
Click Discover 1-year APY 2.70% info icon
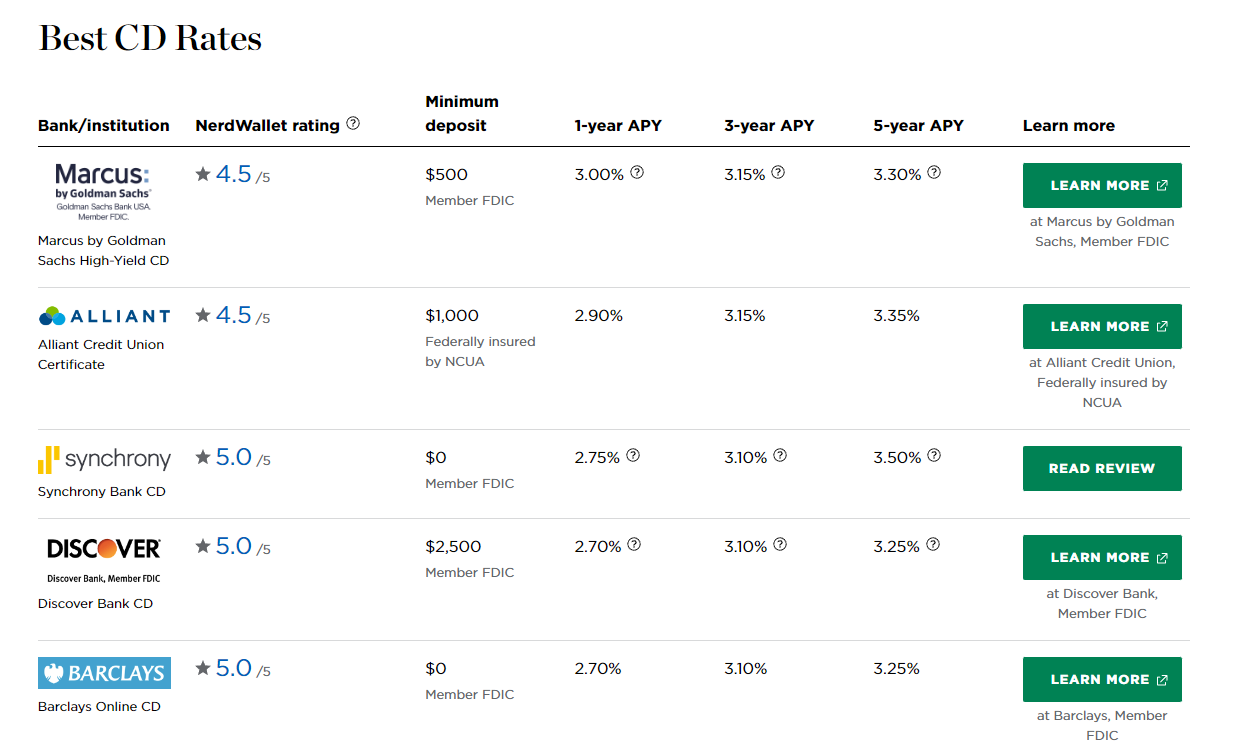click(634, 545)
